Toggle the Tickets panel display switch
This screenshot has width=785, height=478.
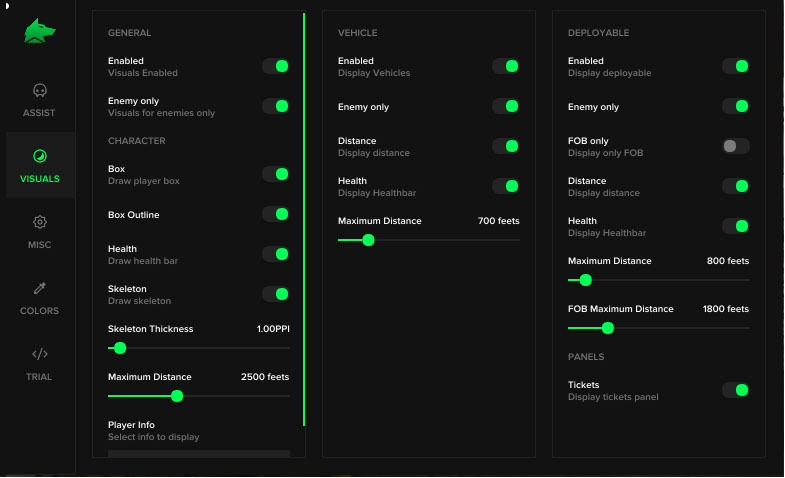[x=736, y=390]
